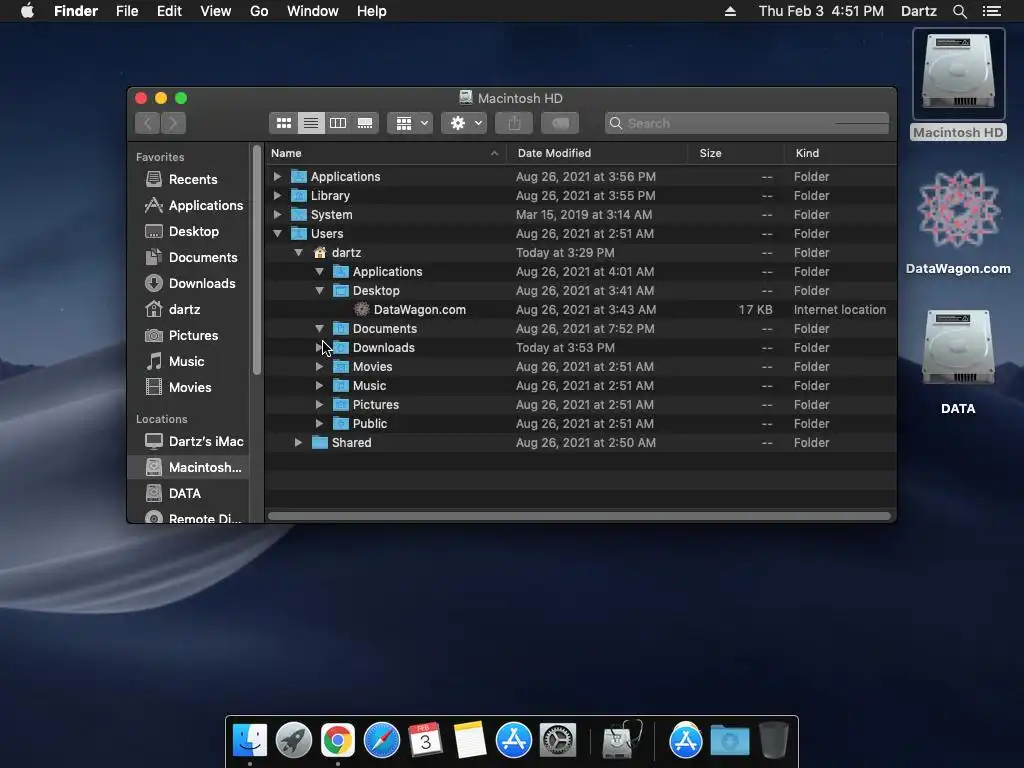The height and width of the screenshot is (768, 1024).
Task: Expand the Music folder triangle
Action: (x=319, y=385)
